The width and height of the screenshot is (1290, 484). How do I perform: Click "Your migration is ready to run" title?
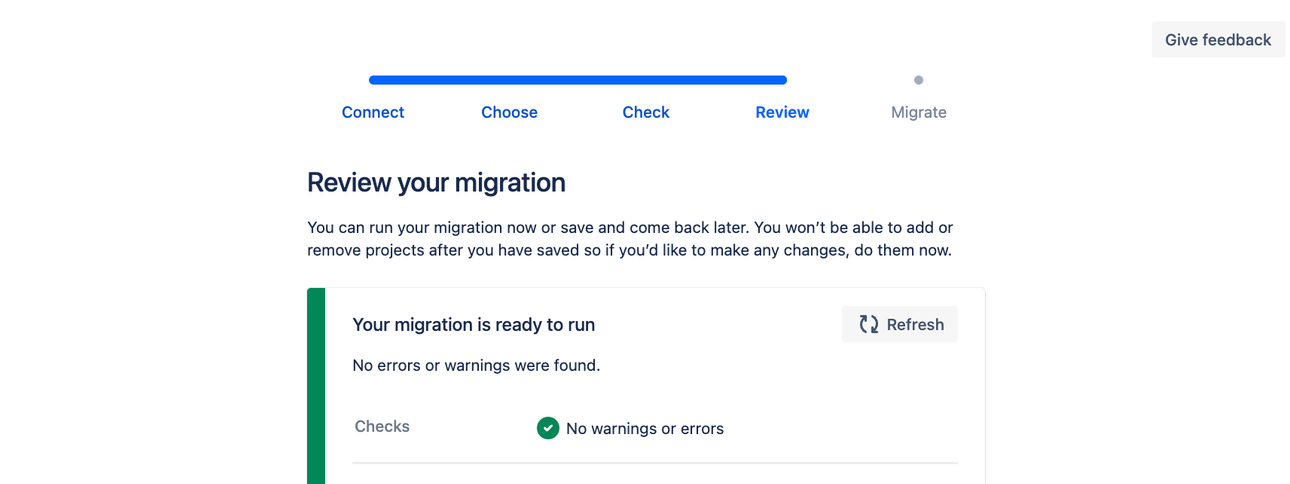coord(473,324)
